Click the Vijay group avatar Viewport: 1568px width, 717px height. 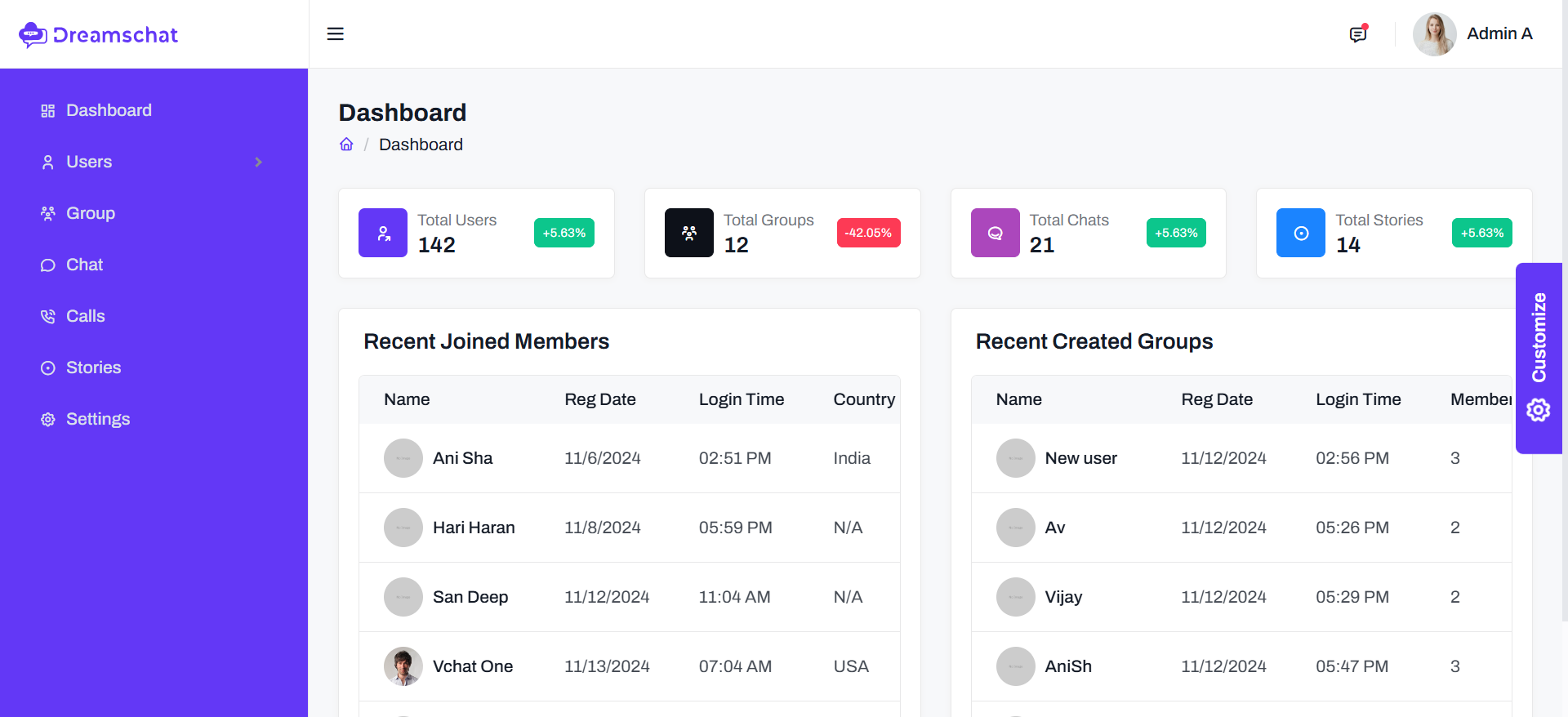tap(1016, 597)
